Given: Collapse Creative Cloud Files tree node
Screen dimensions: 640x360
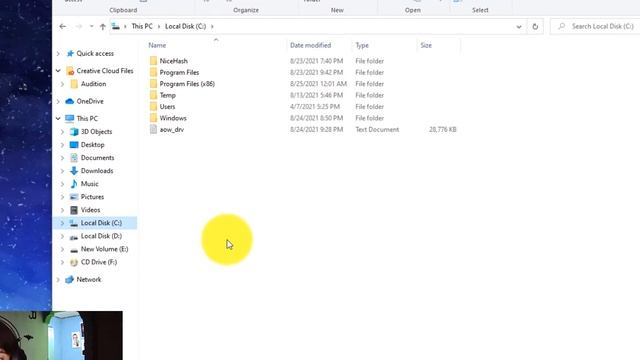Looking at the screenshot, I should [58, 71].
